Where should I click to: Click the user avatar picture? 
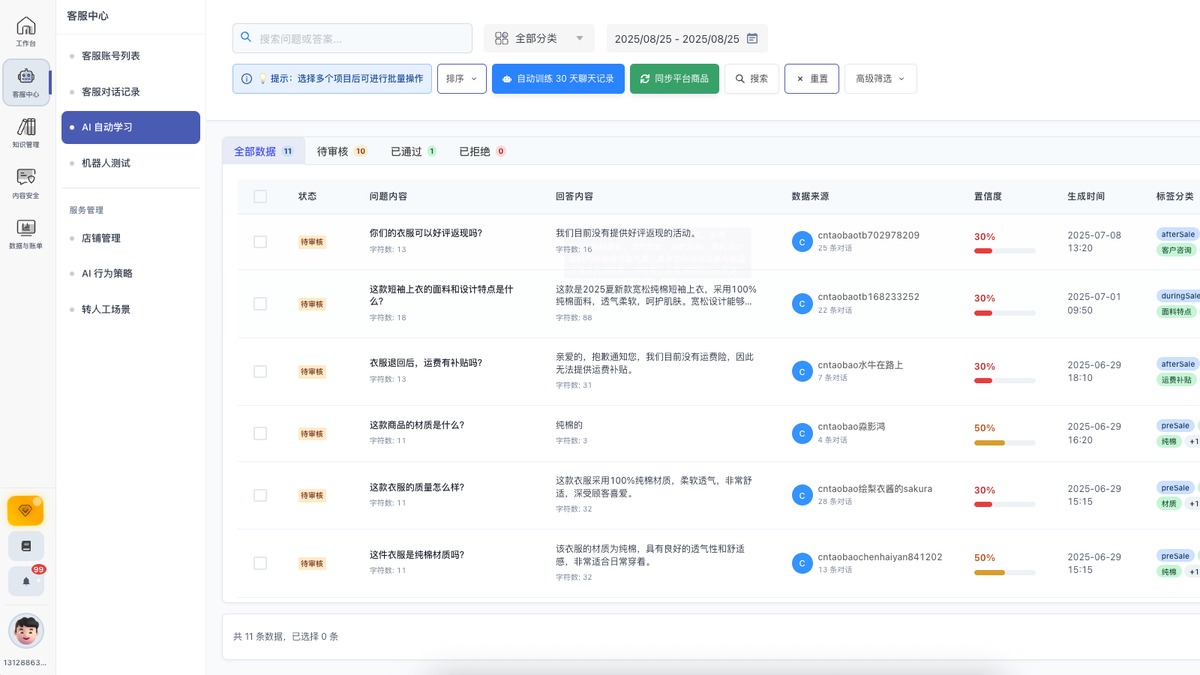26,631
